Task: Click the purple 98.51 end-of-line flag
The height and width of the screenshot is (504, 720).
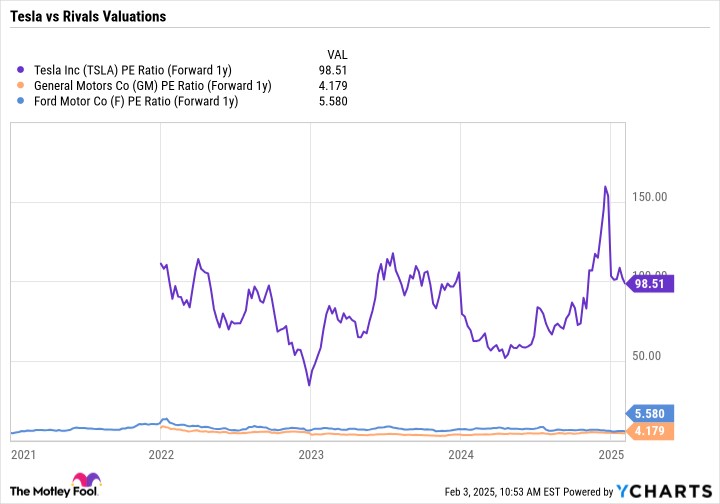Action: click(x=649, y=284)
